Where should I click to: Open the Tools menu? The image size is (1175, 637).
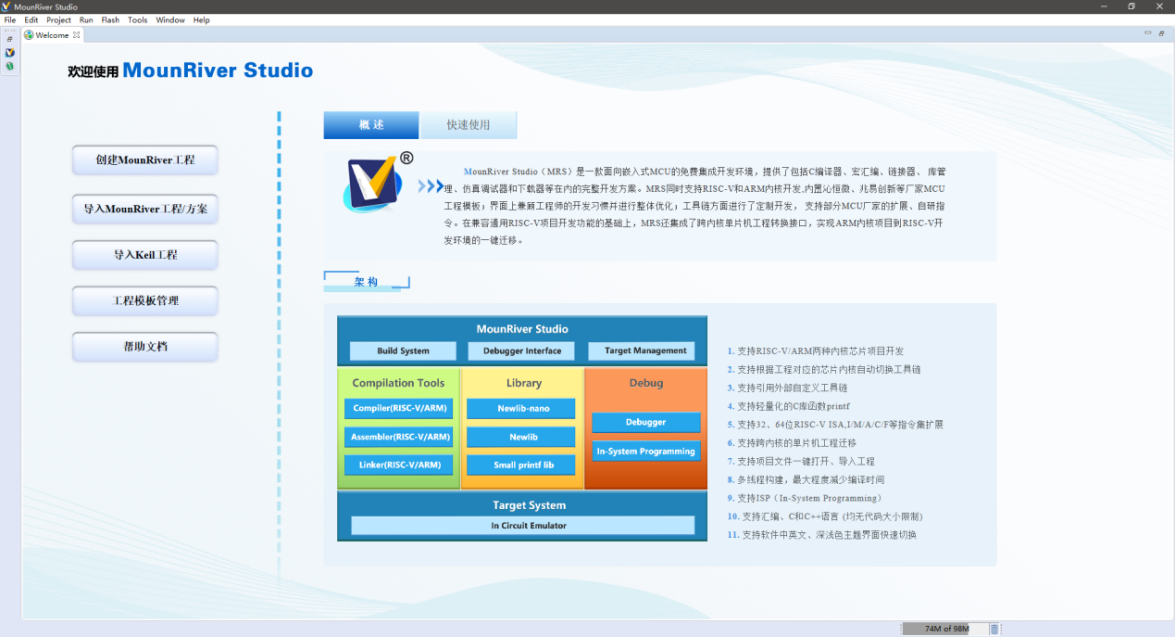137,19
